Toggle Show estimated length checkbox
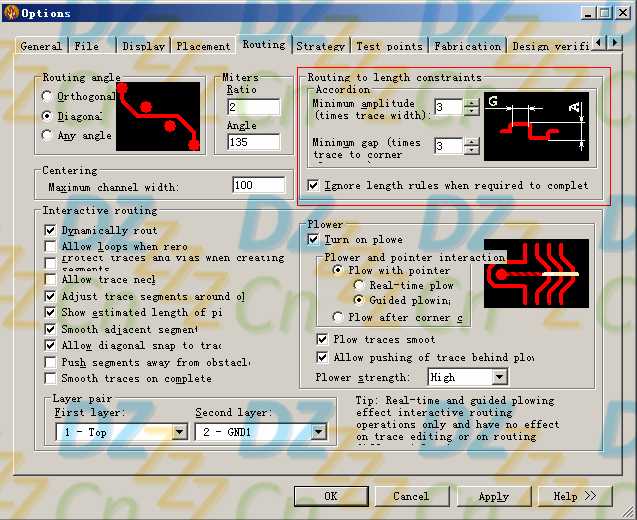This screenshot has height=520, width=637. [50, 312]
